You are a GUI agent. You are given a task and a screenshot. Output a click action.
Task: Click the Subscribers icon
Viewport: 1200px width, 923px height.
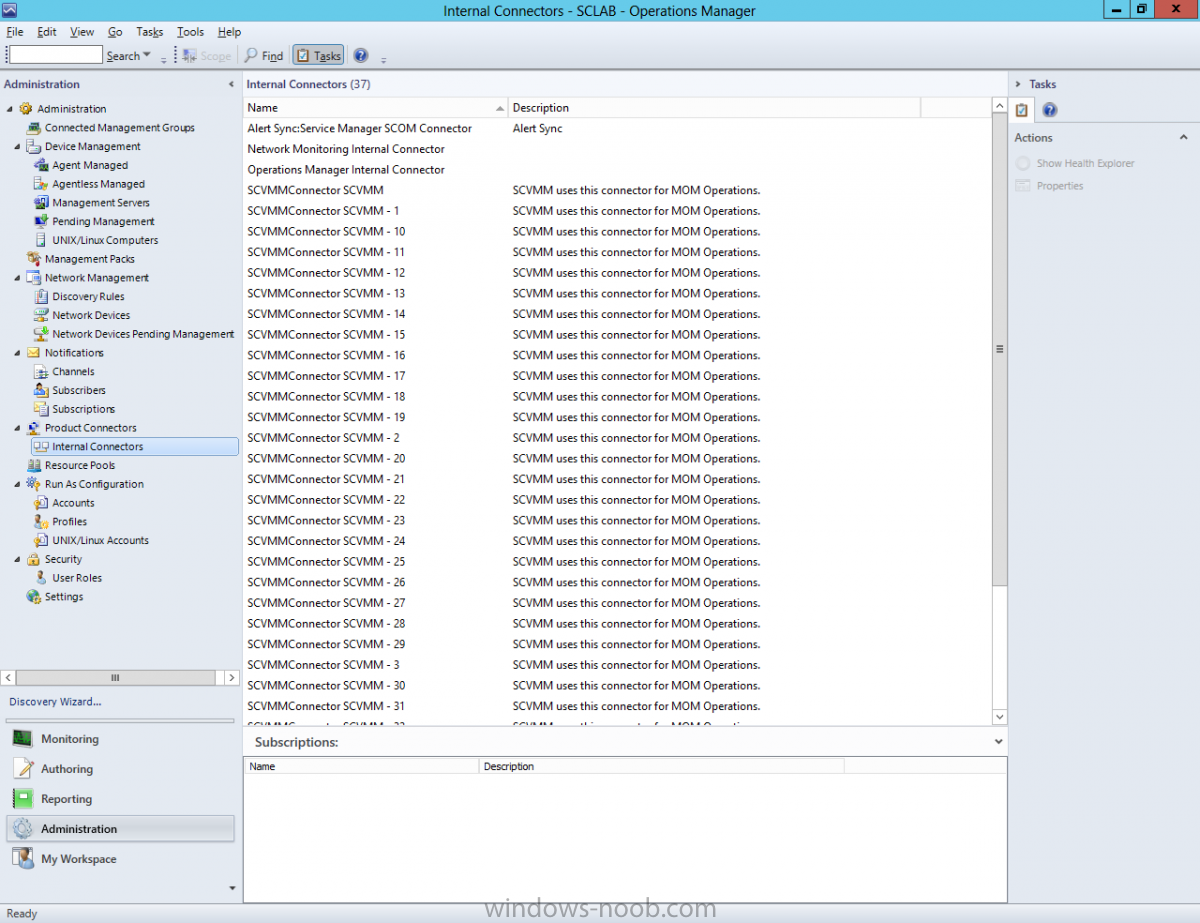click(41, 390)
